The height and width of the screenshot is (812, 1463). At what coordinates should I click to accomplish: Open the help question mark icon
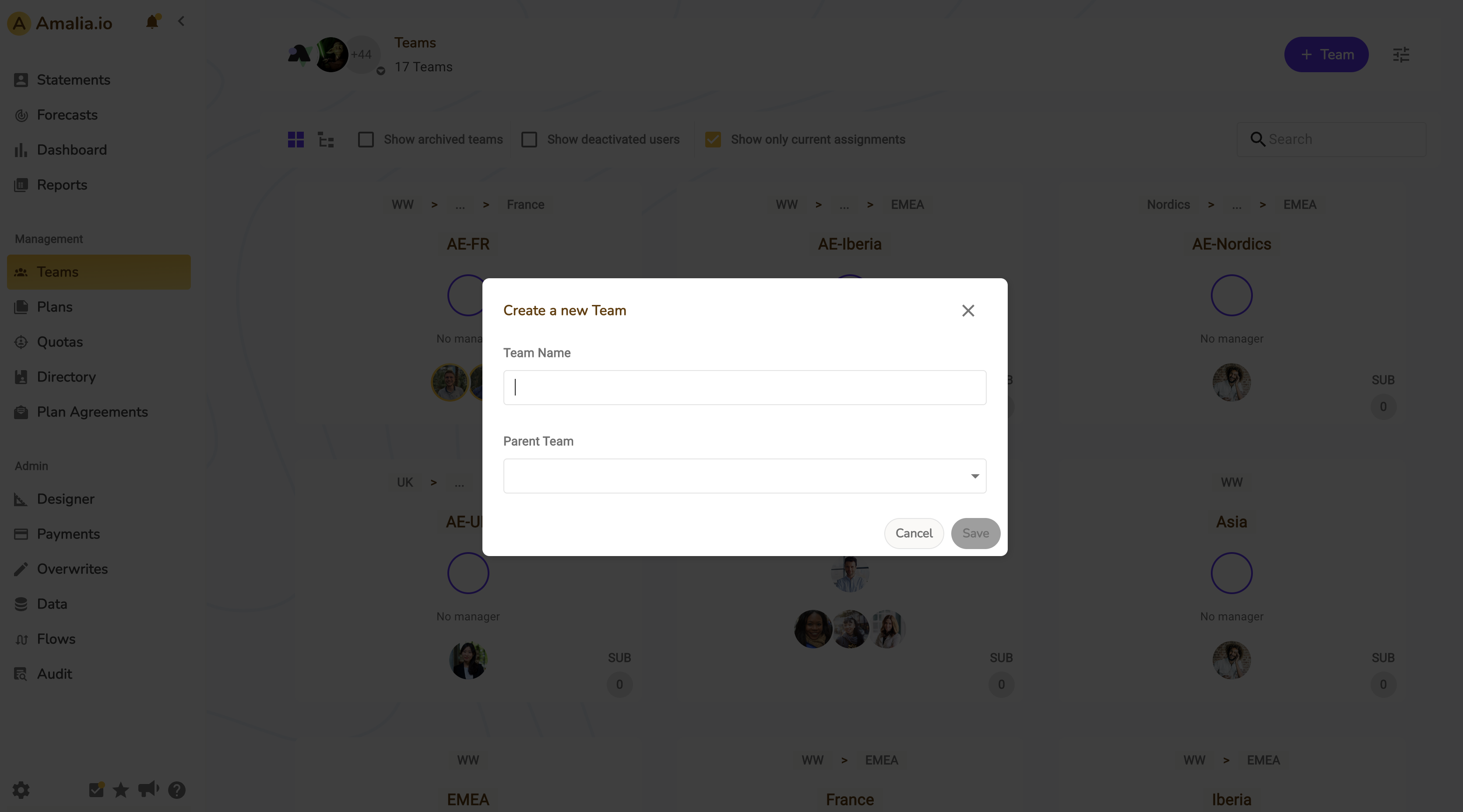[x=176, y=790]
